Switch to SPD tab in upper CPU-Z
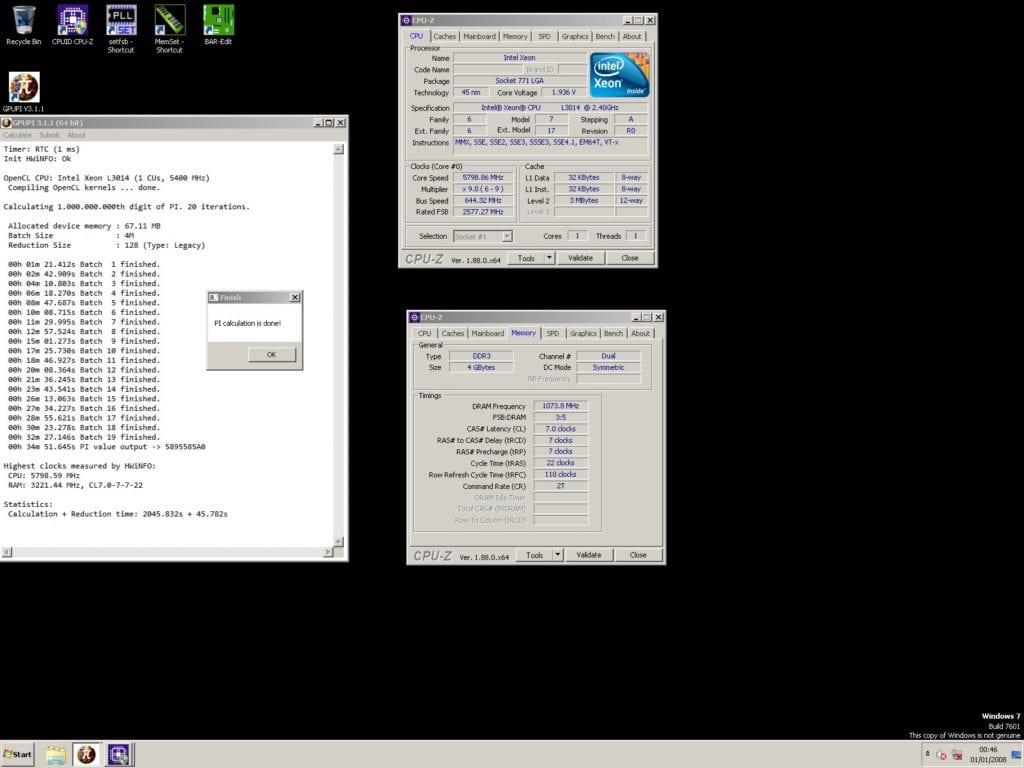 pyautogui.click(x=545, y=37)
